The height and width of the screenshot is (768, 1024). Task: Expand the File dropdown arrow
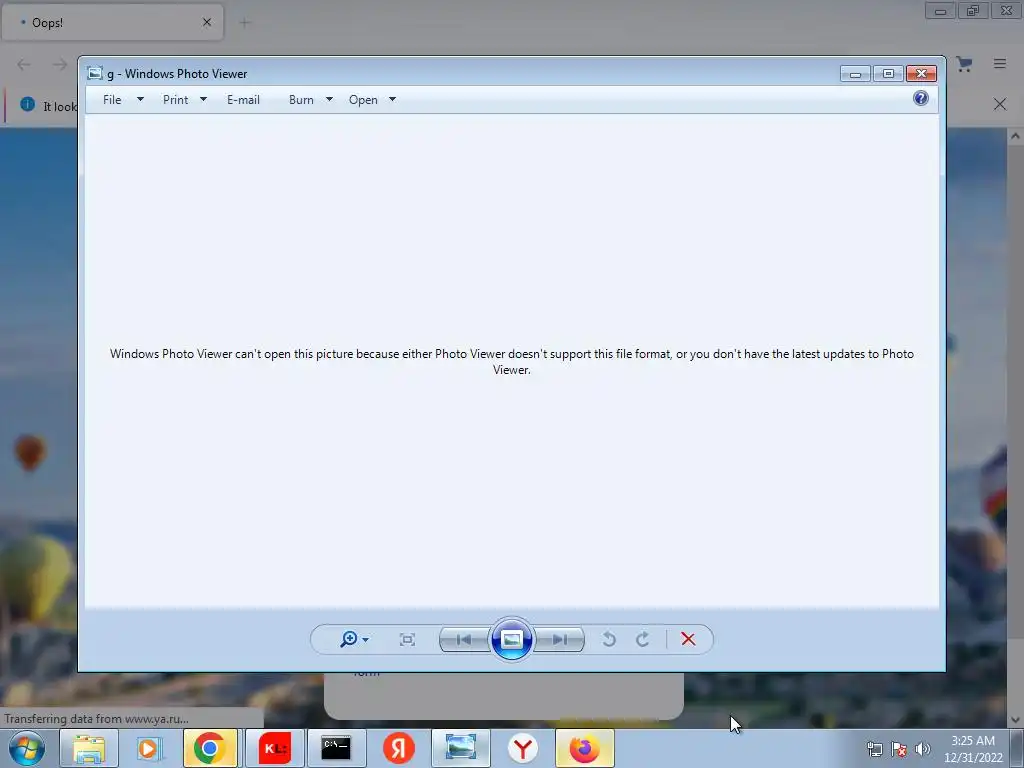[x=140, y=99]
